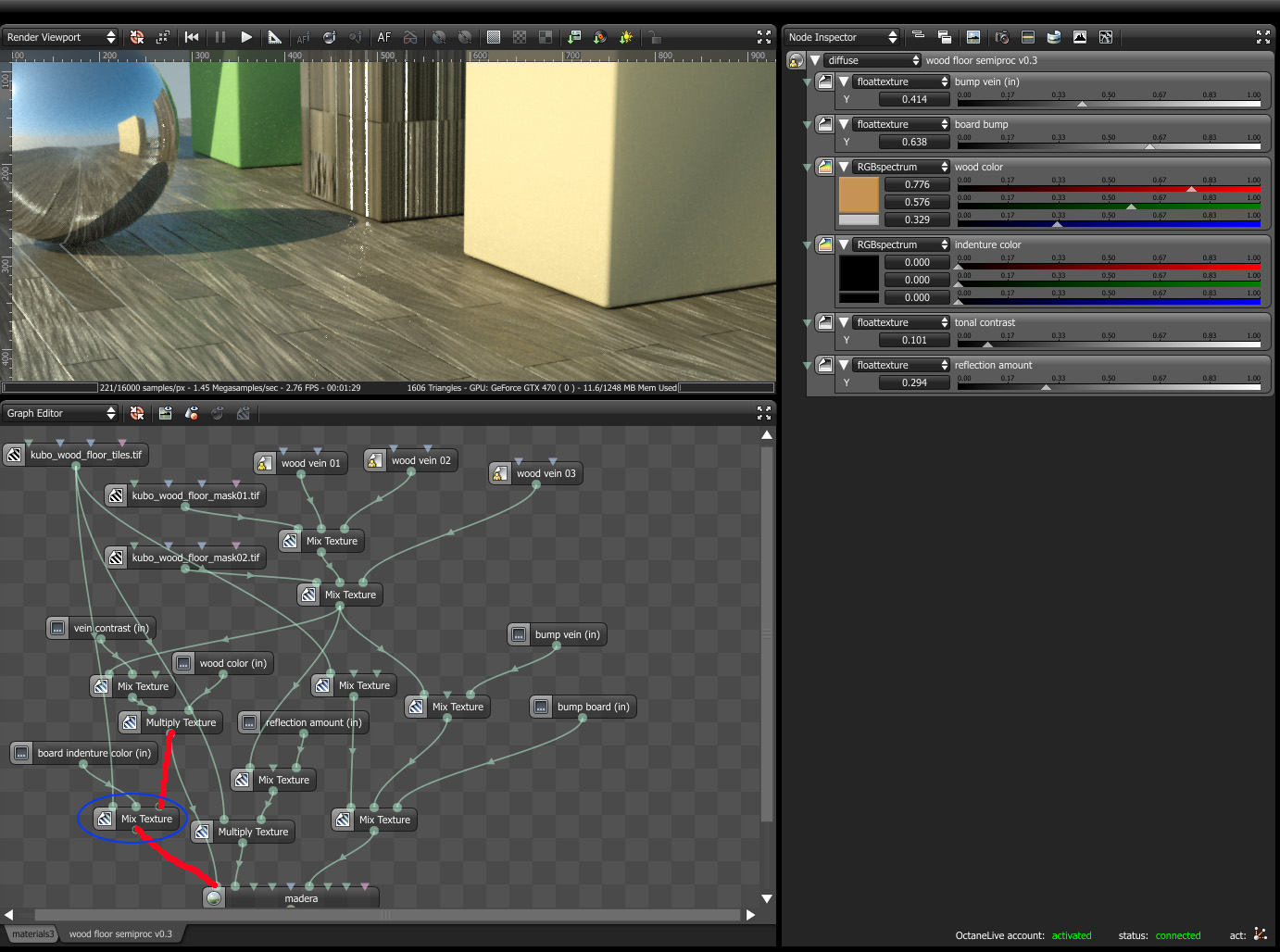The height and width of the screenshot is (952, 1280).
Task: Adjust the bump vein (in) slider
Action: coord(1109,104)
